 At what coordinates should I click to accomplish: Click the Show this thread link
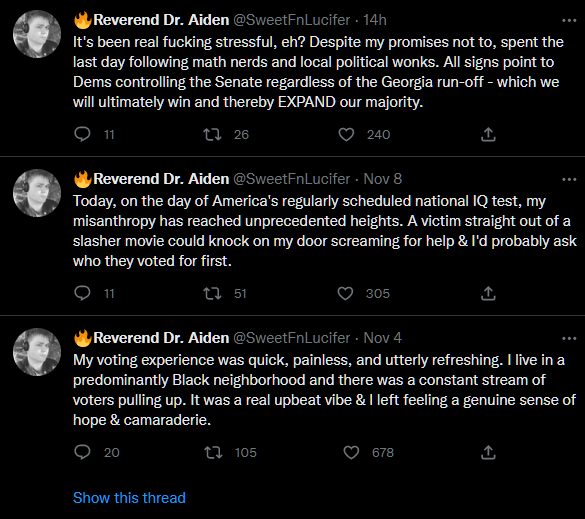point(129,498)
